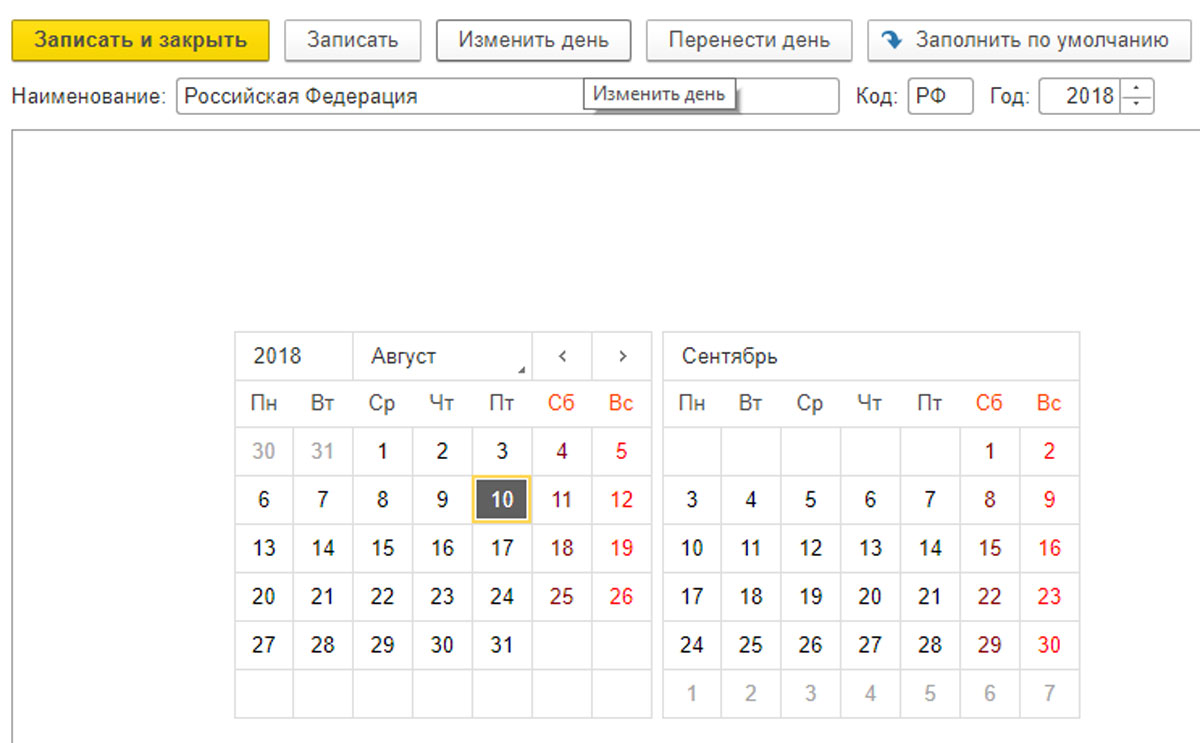This screenshot has height=743, width=1200.
Task: Click the Перенести день button
Action: pos(749,40)
